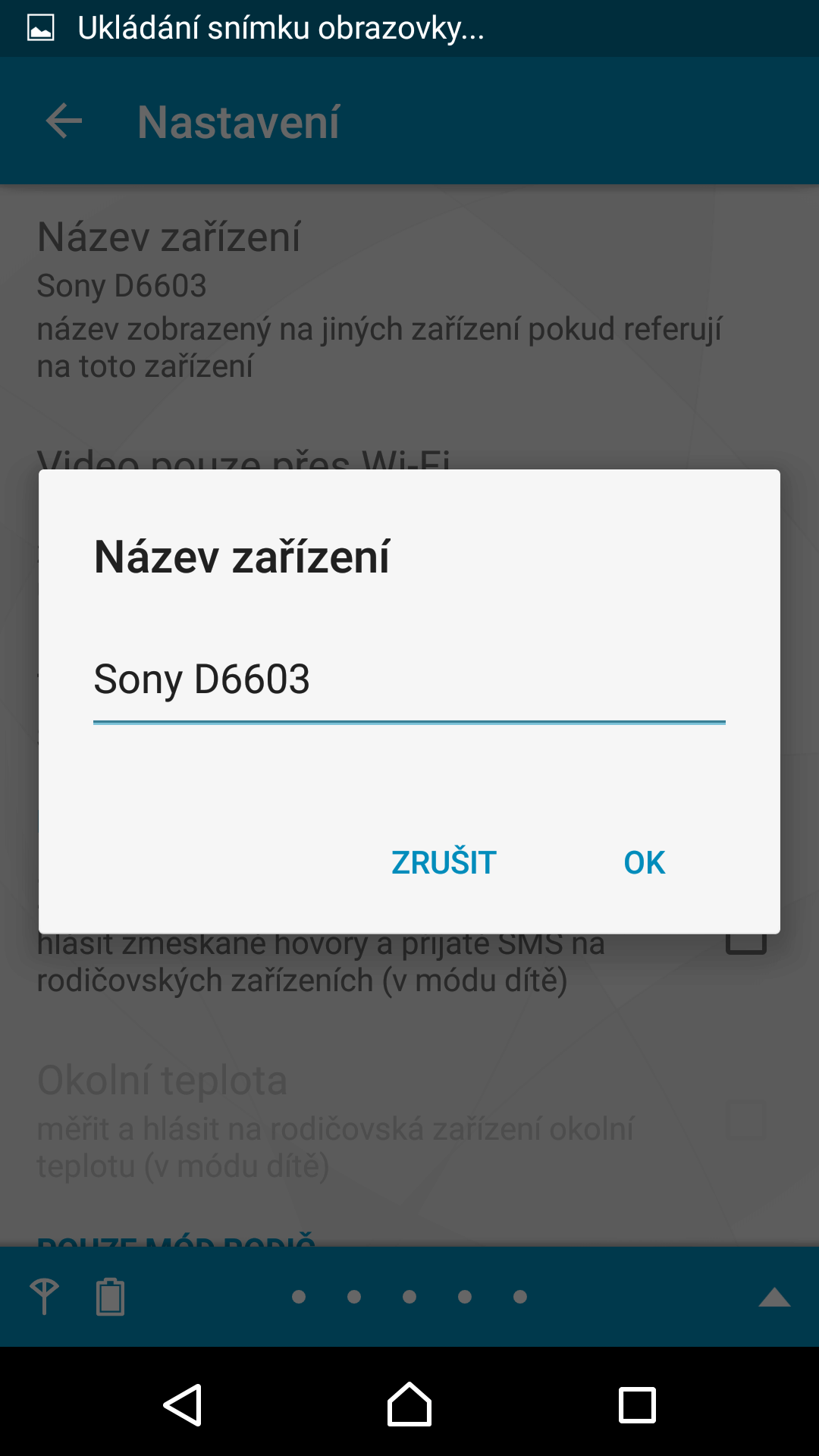819x1456 pixels.
Task: Expand the bottom bar with the up triangle
Action: [774, 1297]
